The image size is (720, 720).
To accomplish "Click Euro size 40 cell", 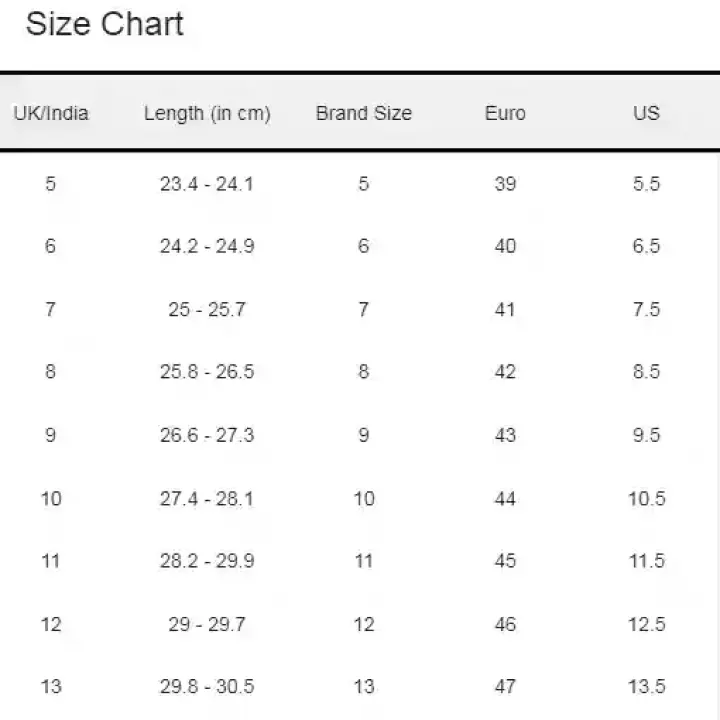I will tap(505, 246).
